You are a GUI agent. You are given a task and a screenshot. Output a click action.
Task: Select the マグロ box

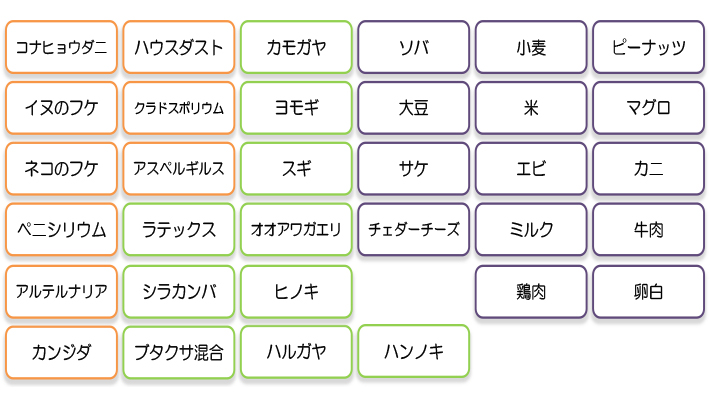click(648, 108)
